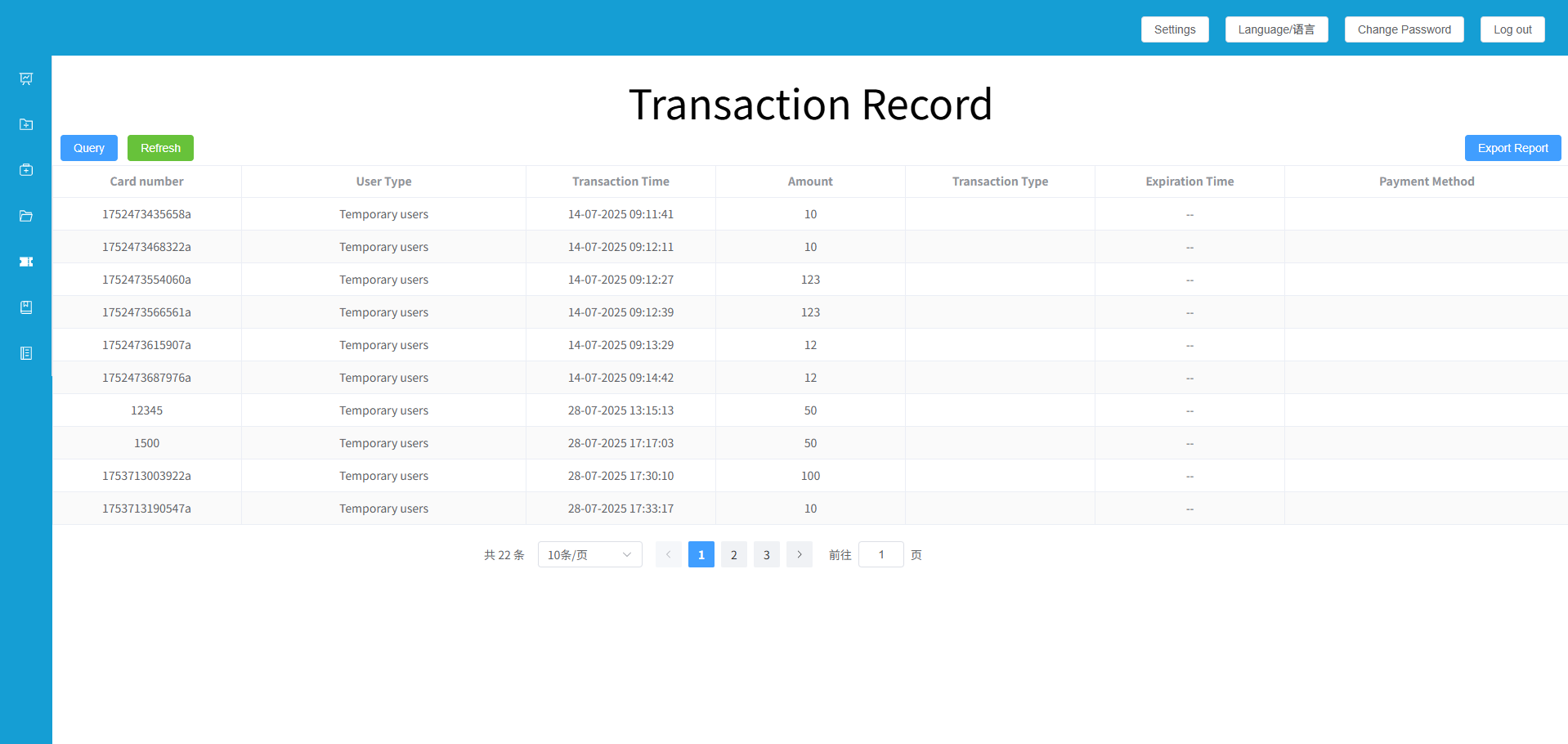Select page 1 in pagination

coord(701,554)
